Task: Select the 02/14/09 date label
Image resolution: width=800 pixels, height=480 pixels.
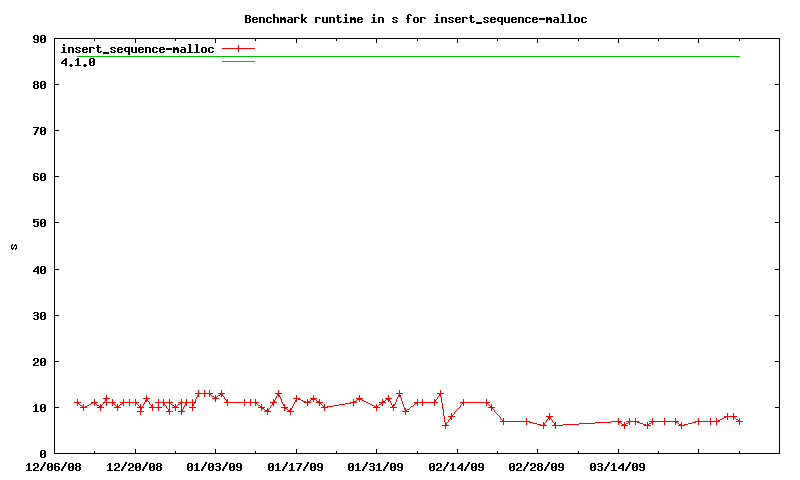Action: [x=457, y=466]
